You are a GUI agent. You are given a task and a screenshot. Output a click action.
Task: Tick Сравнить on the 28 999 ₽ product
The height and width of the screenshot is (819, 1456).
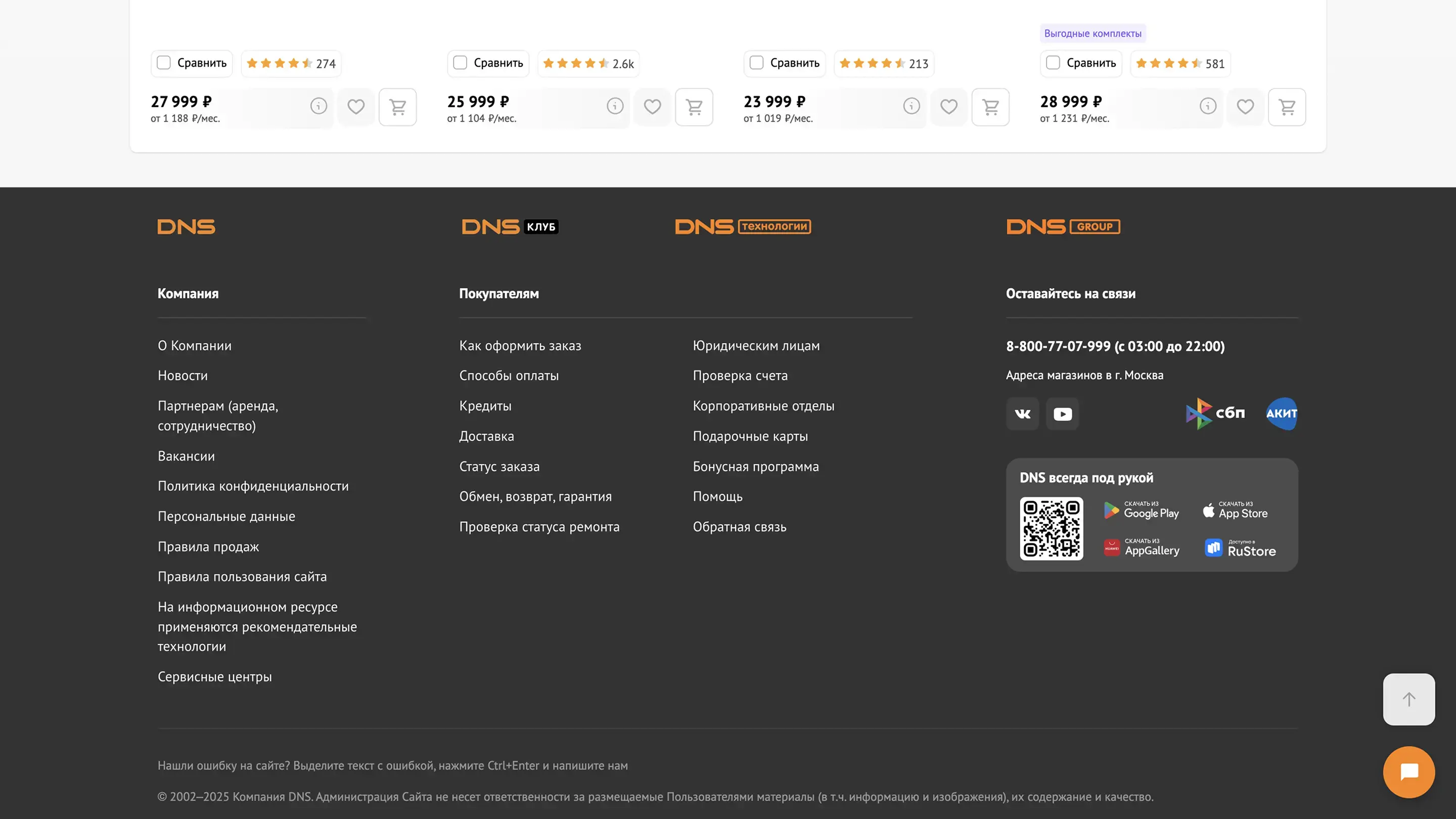coord(1053,63)
